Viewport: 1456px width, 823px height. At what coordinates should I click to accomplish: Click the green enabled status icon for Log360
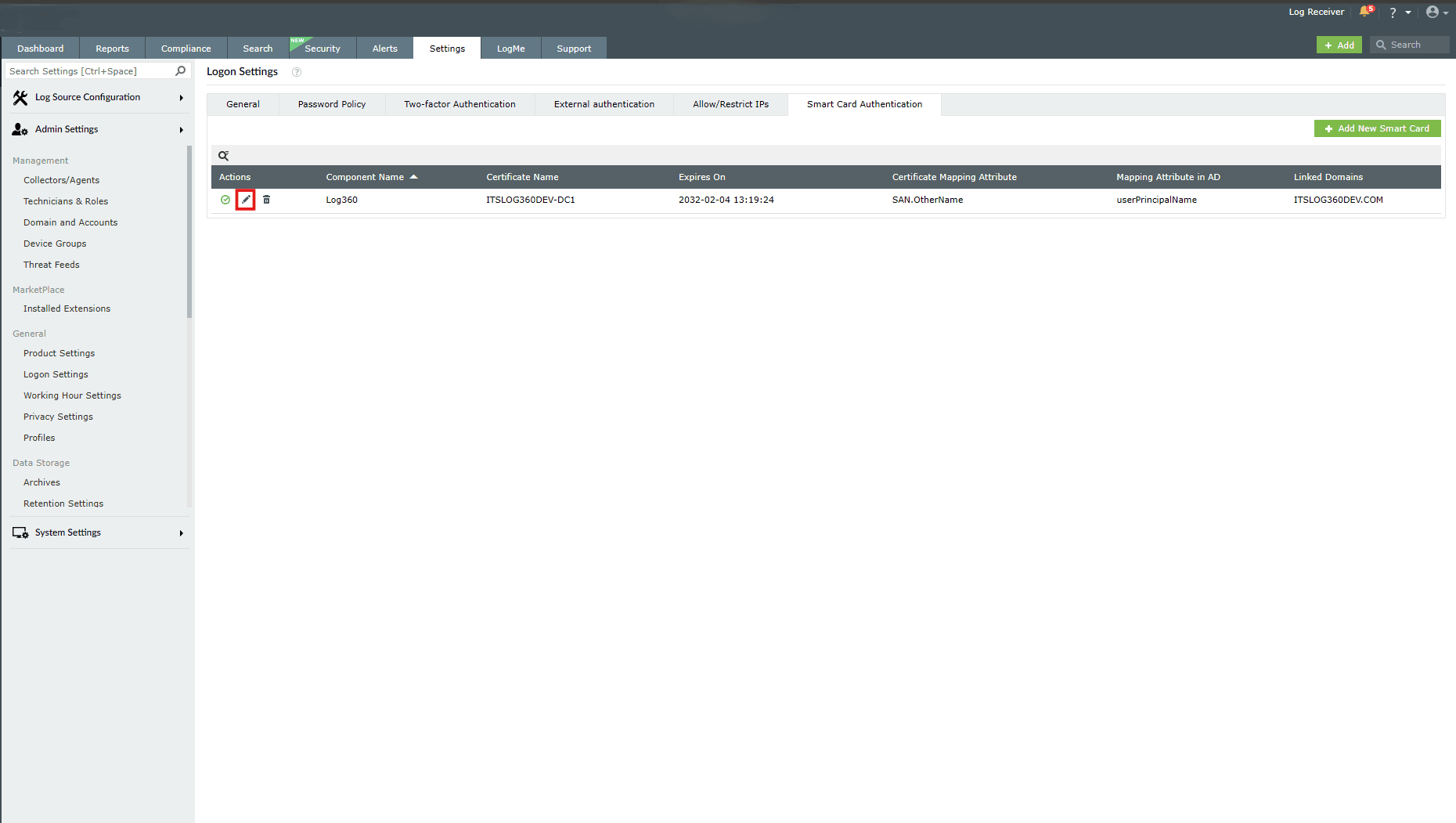pos(225,200)
